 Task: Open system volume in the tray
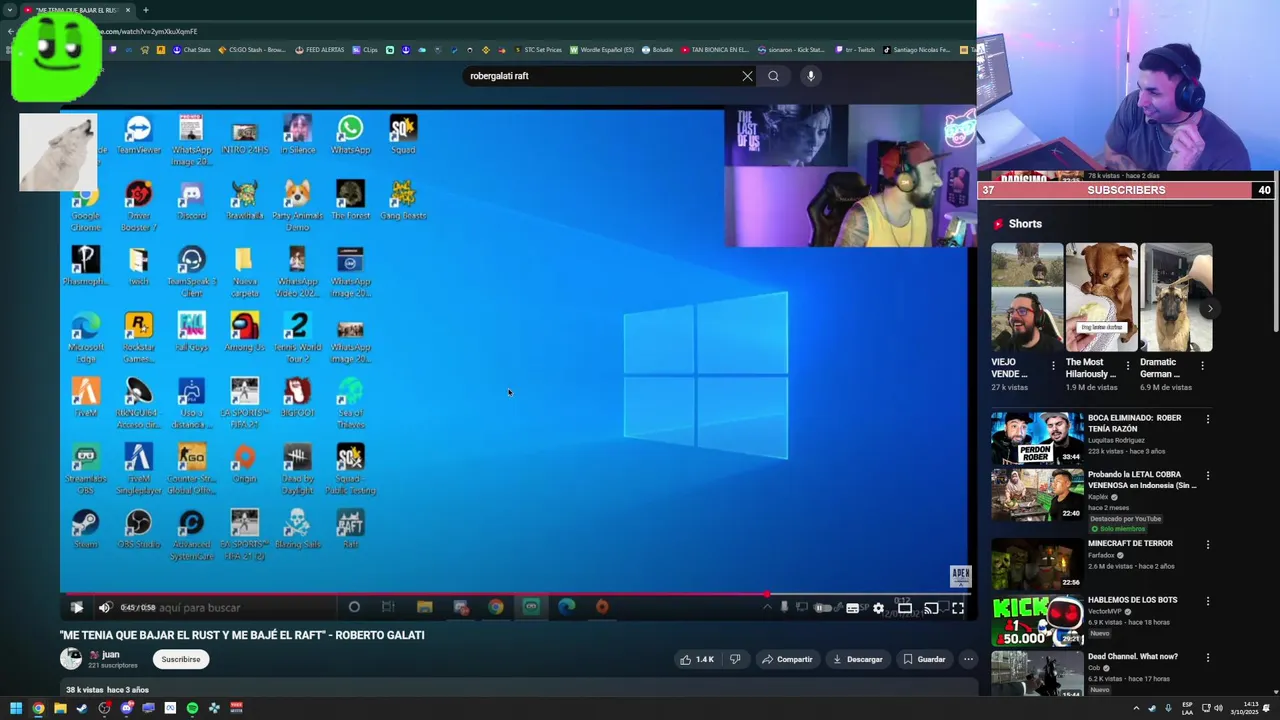coord(1218,708)
